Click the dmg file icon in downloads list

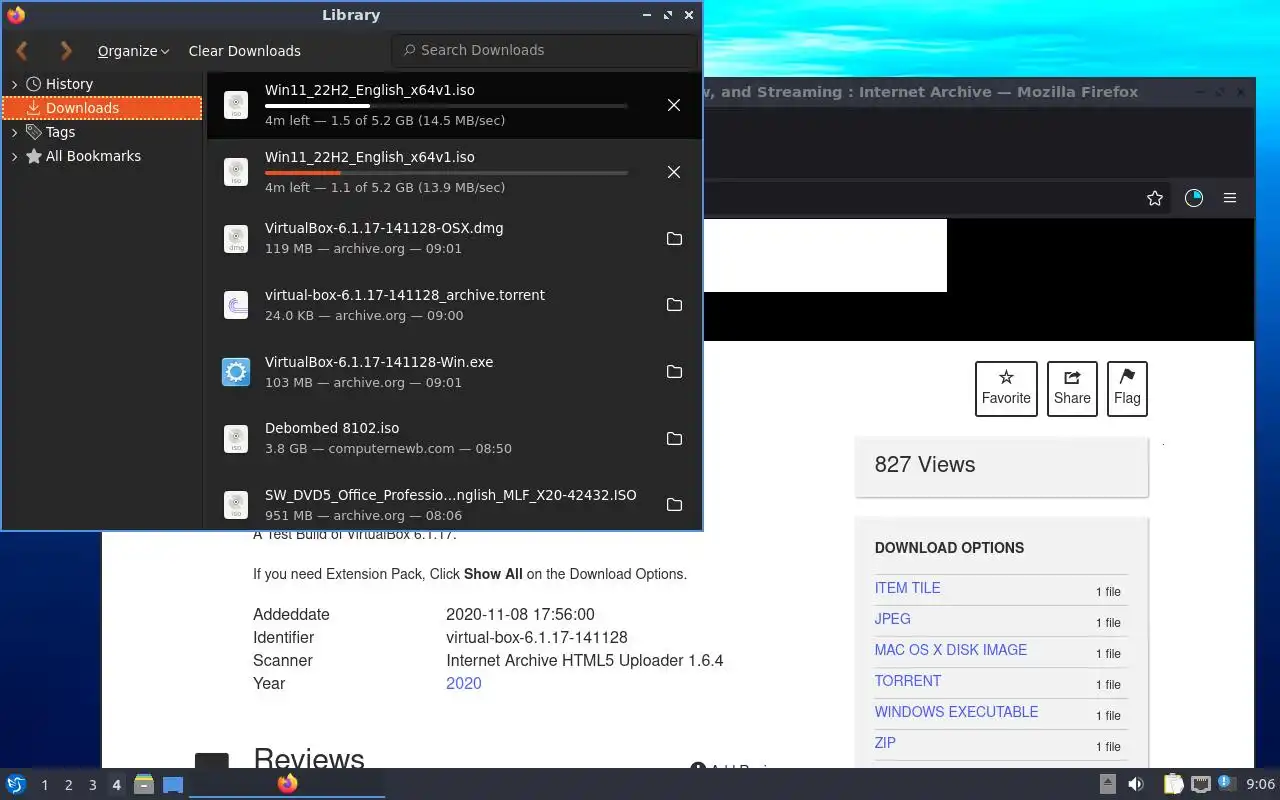pyautogui.click(x=236, y=238)
